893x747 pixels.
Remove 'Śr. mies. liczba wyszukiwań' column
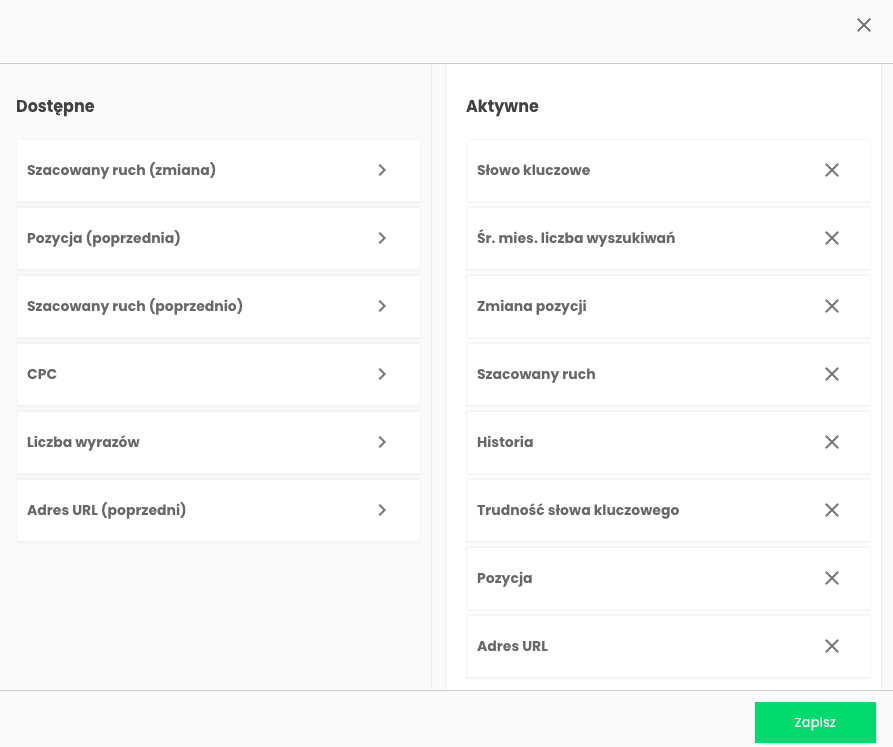[x=831, y=238]
